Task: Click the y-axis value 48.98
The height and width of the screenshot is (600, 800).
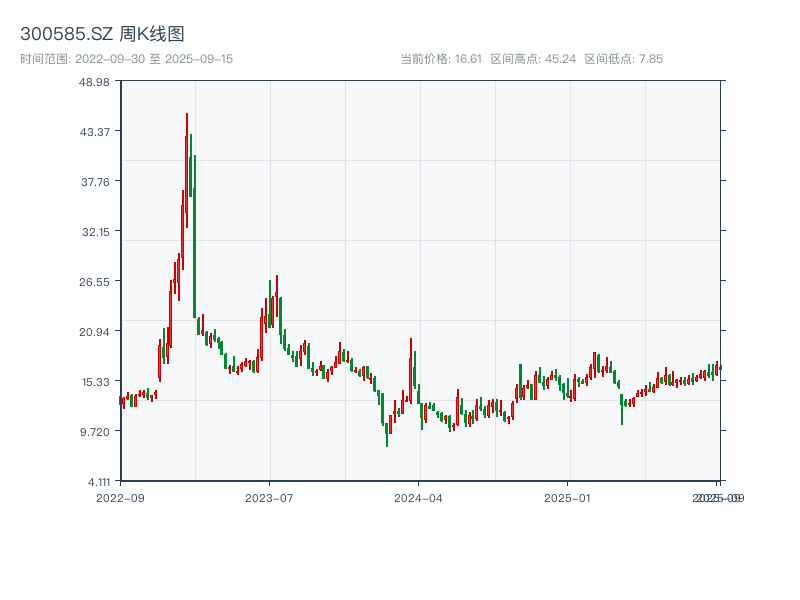Action: tap(94, 82)
